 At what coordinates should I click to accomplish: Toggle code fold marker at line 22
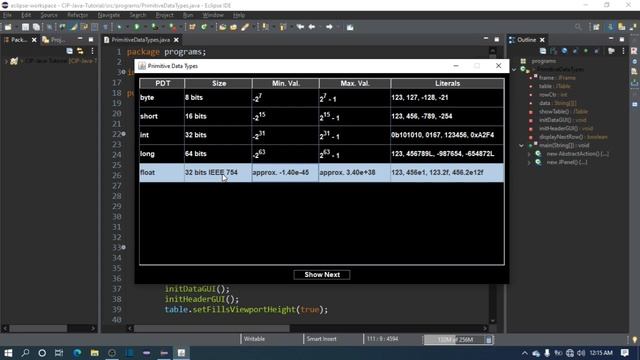(124, 134)
